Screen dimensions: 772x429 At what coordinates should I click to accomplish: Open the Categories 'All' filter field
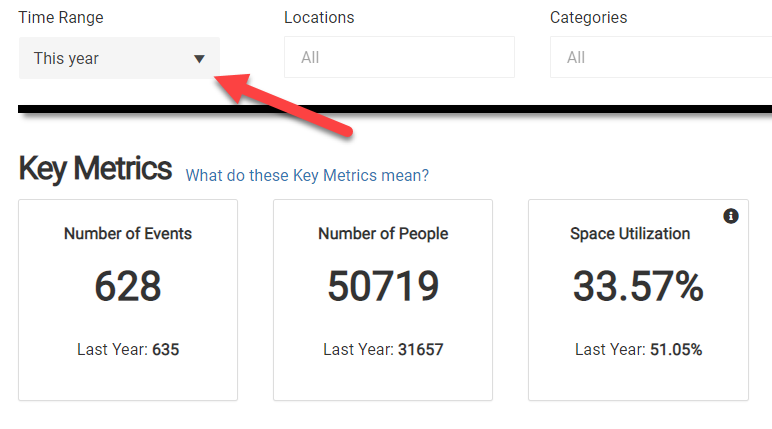point(661,57)
